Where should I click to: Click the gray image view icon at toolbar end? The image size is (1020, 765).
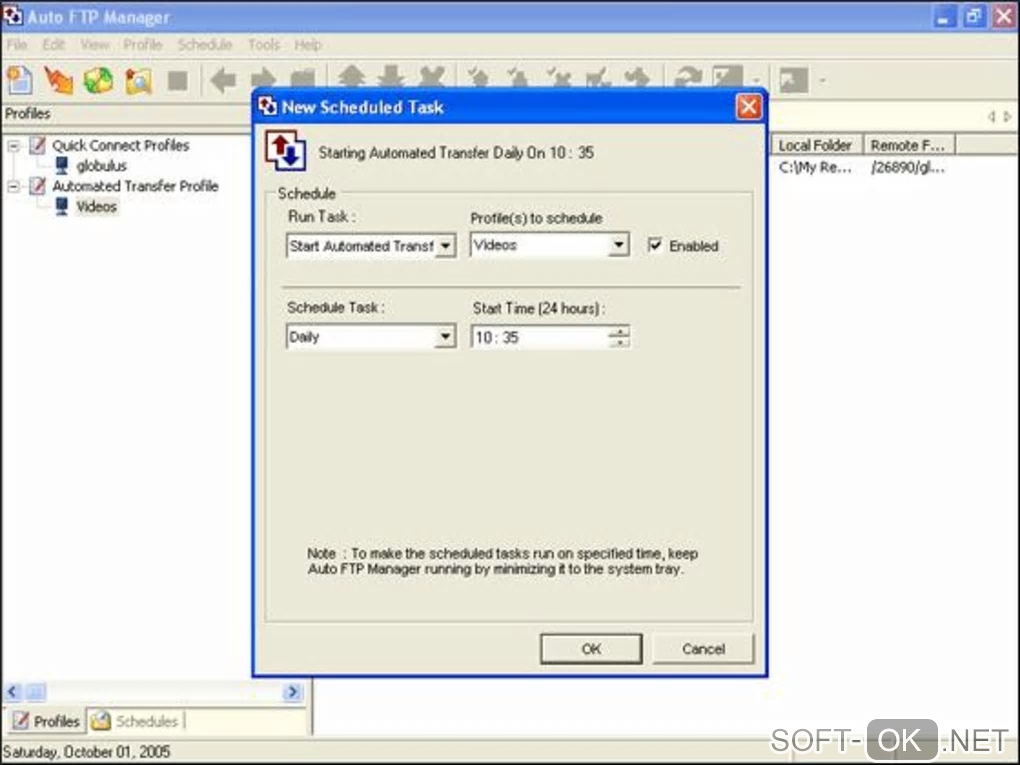(x=794, y=80)
